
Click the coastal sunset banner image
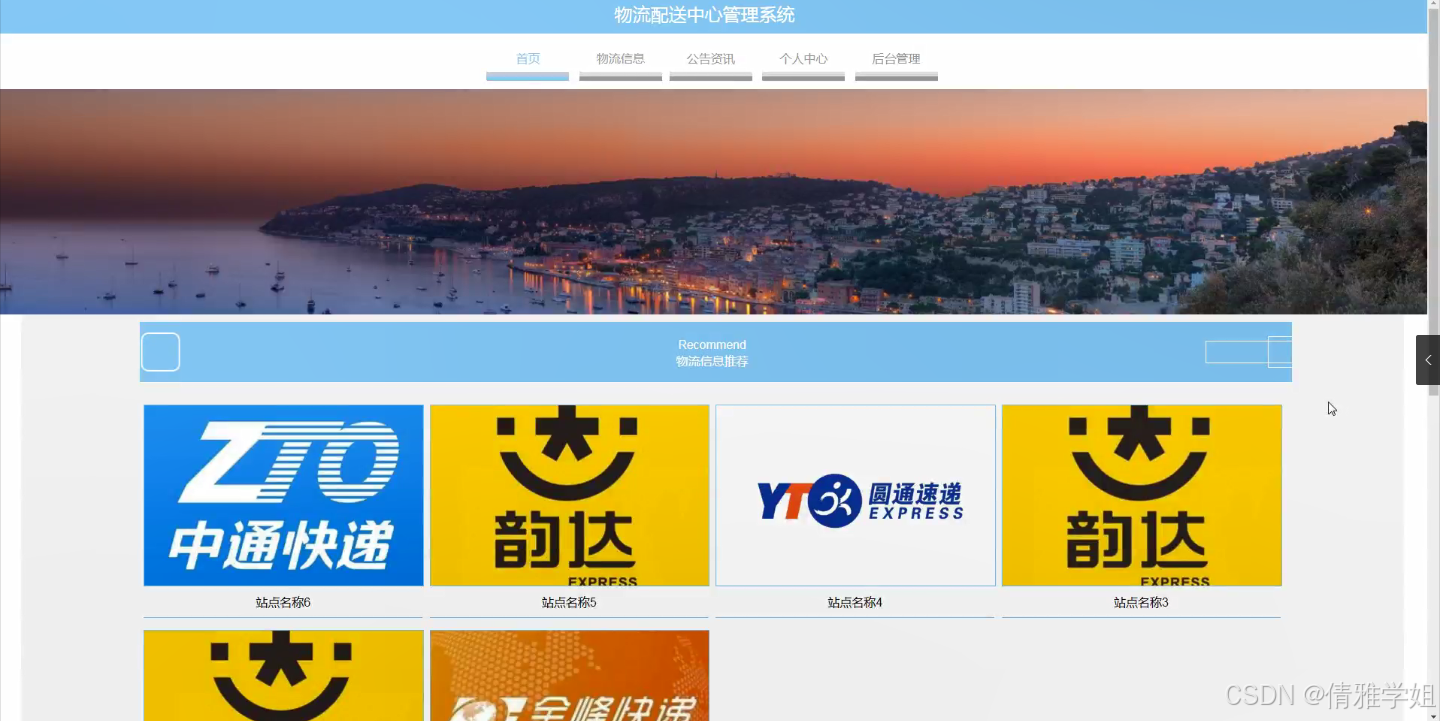click(x=713, y=202)
